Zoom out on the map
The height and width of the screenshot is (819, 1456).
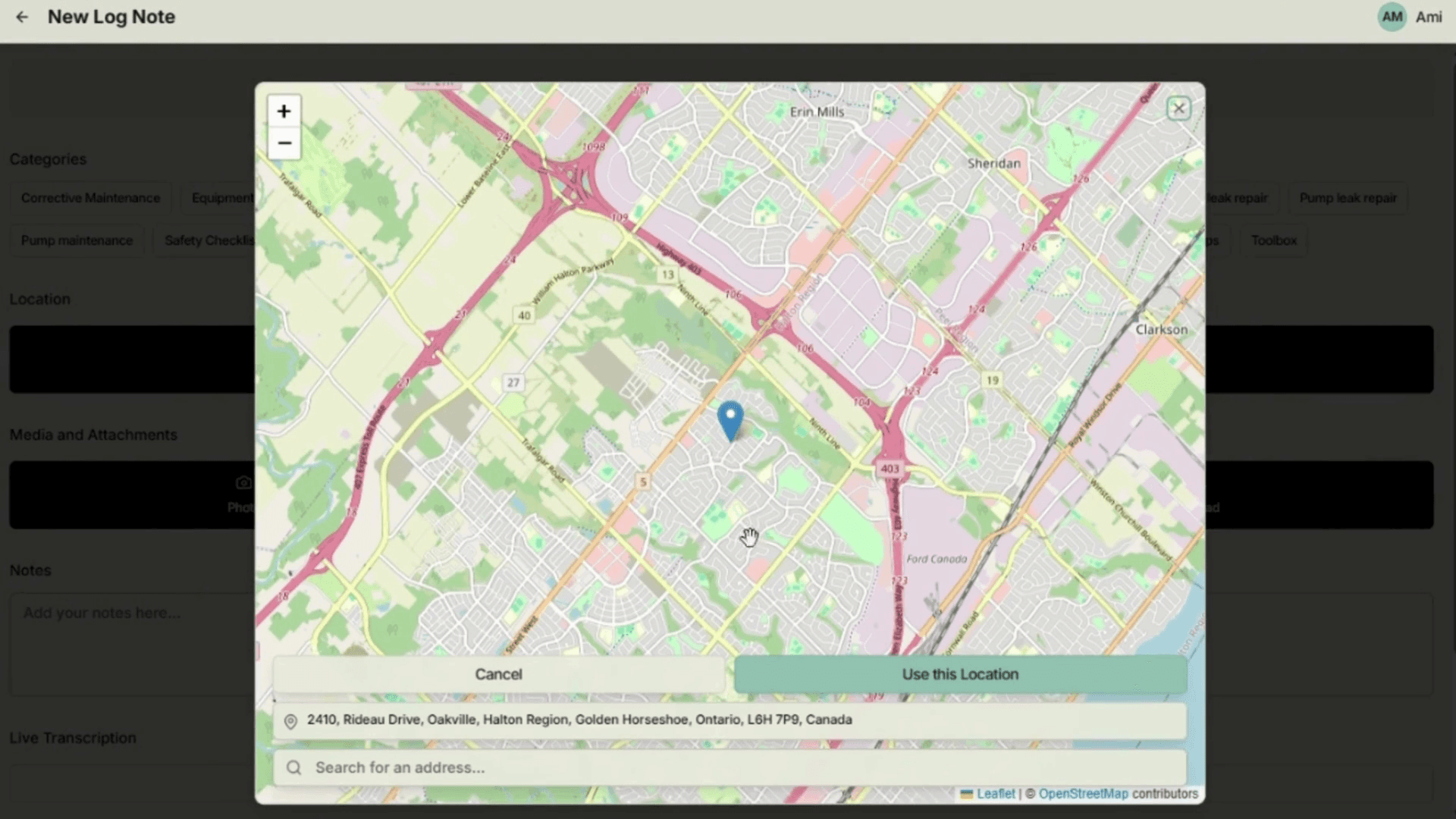tap(284, 143)
